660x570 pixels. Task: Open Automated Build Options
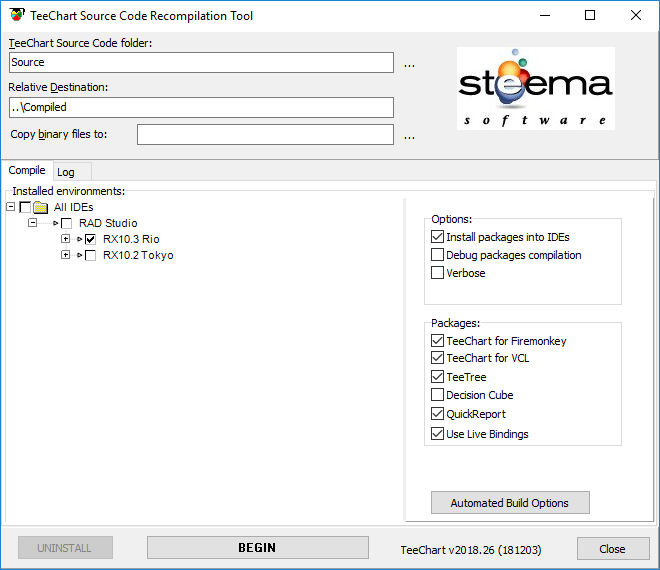[x=510, y=503]
